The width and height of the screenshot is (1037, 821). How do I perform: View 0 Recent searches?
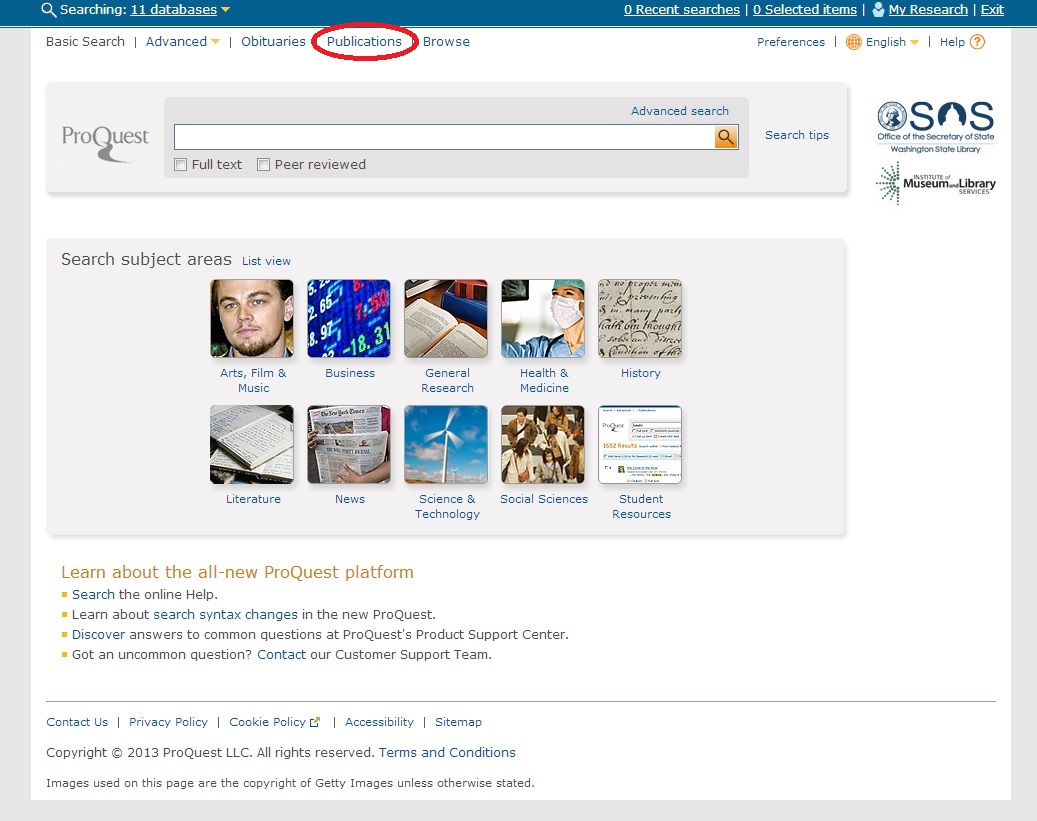click(682, 9)
